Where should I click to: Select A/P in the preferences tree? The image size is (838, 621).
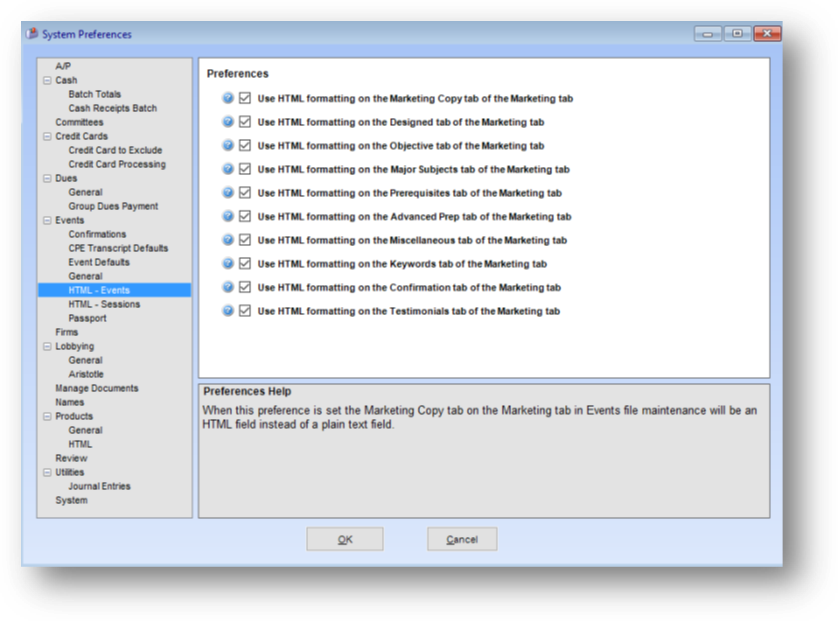click(63, 66)
